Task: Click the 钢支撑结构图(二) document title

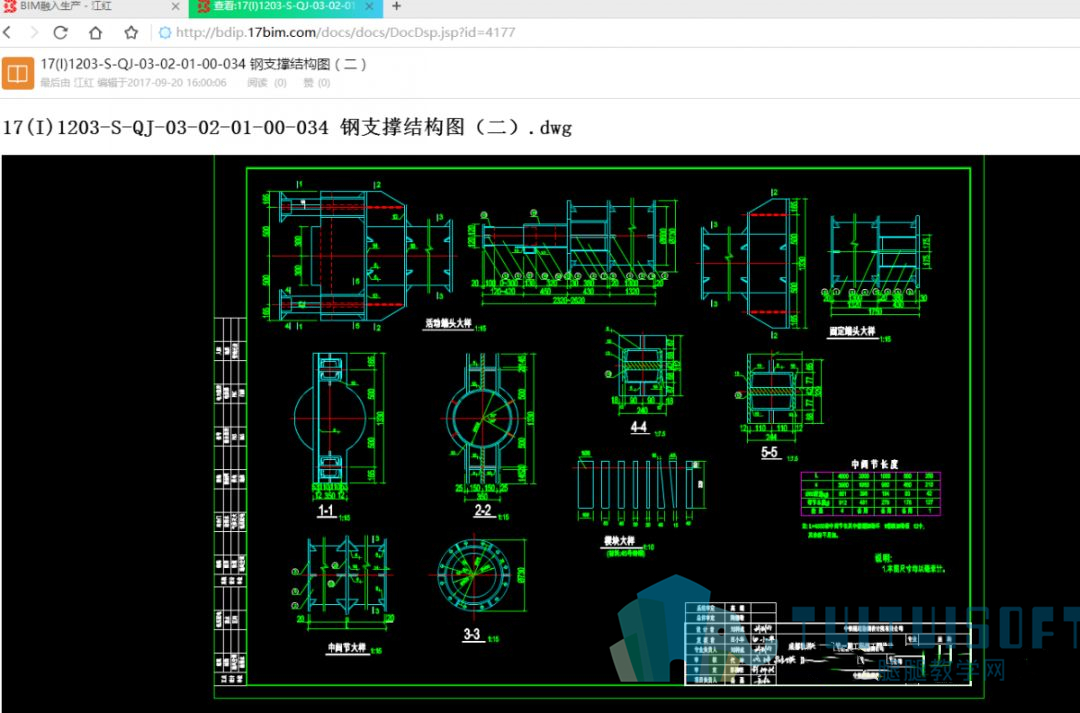Action: click(203, 64)
